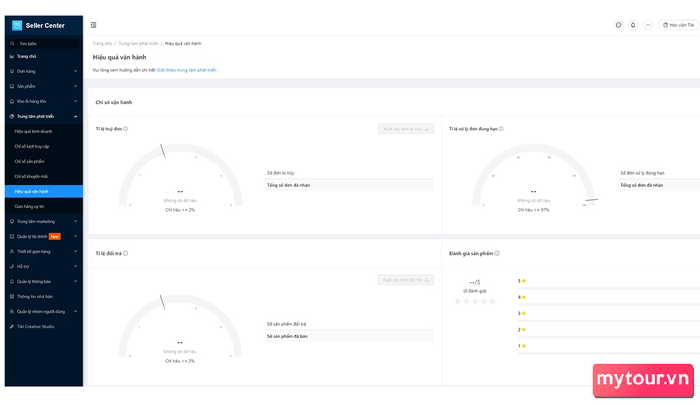Click the Hỗ trợ phone icon
Screen dimensions: 700x405
[12, 266]
